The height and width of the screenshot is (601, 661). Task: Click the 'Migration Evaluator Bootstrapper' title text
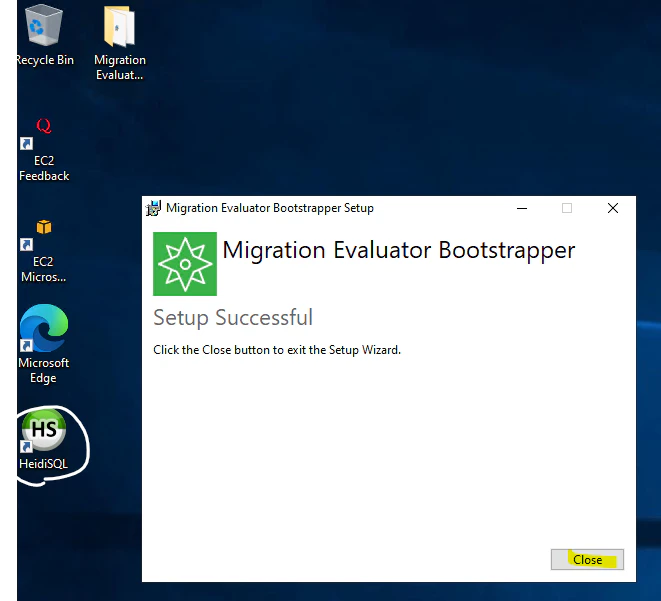398,251
